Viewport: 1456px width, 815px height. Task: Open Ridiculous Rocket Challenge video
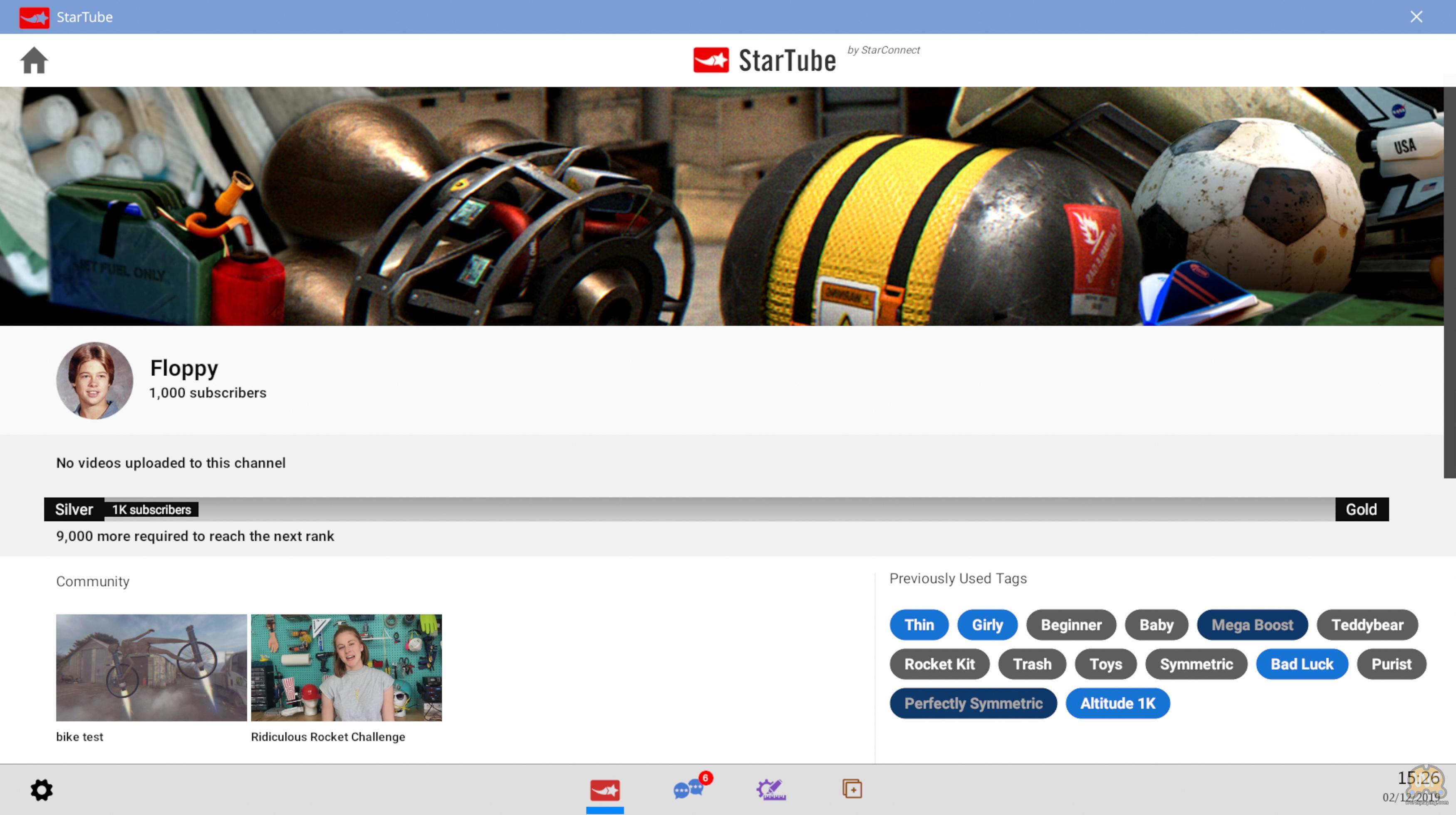[346, 667]
